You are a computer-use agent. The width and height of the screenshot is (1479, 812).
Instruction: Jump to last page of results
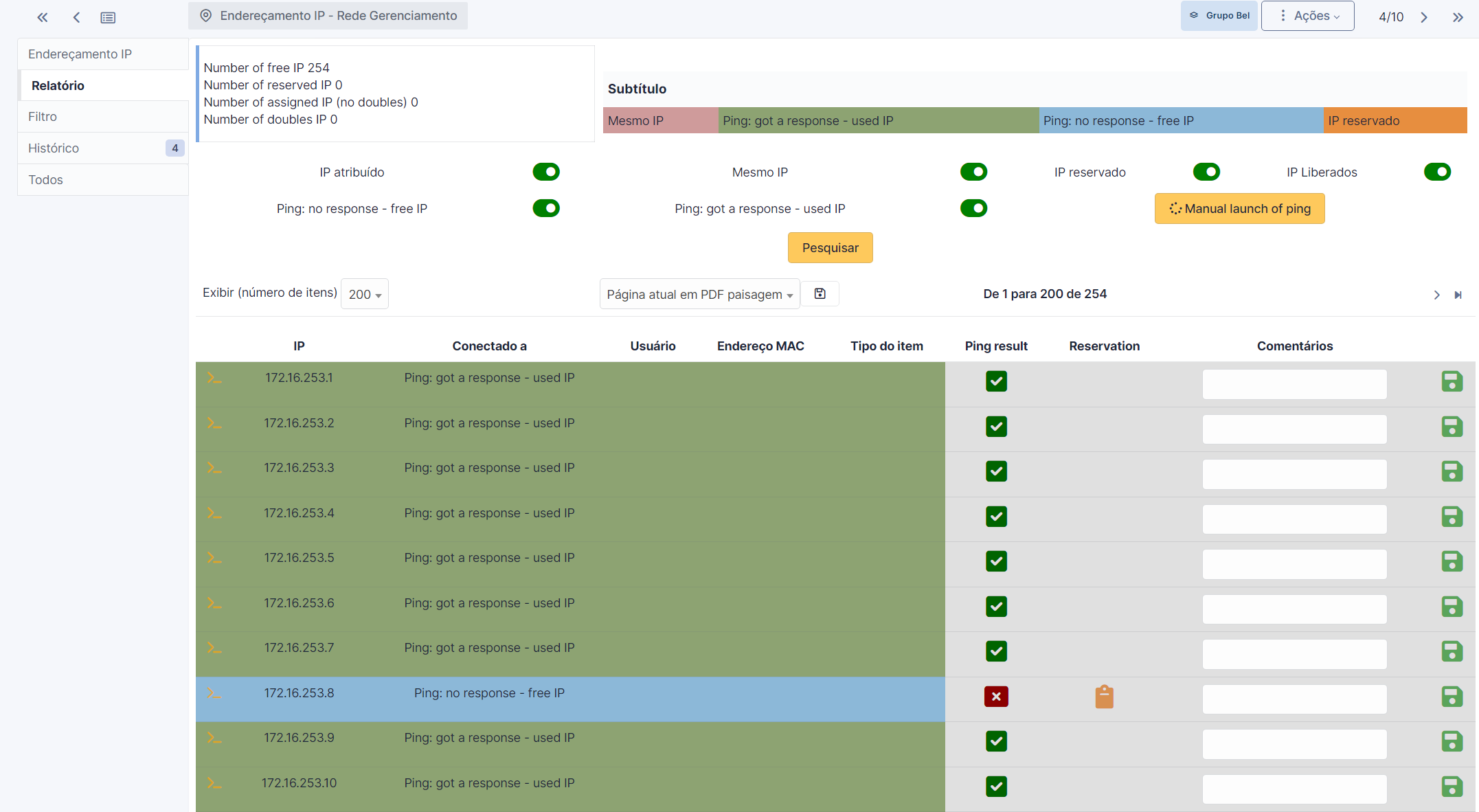point(1458,295)
